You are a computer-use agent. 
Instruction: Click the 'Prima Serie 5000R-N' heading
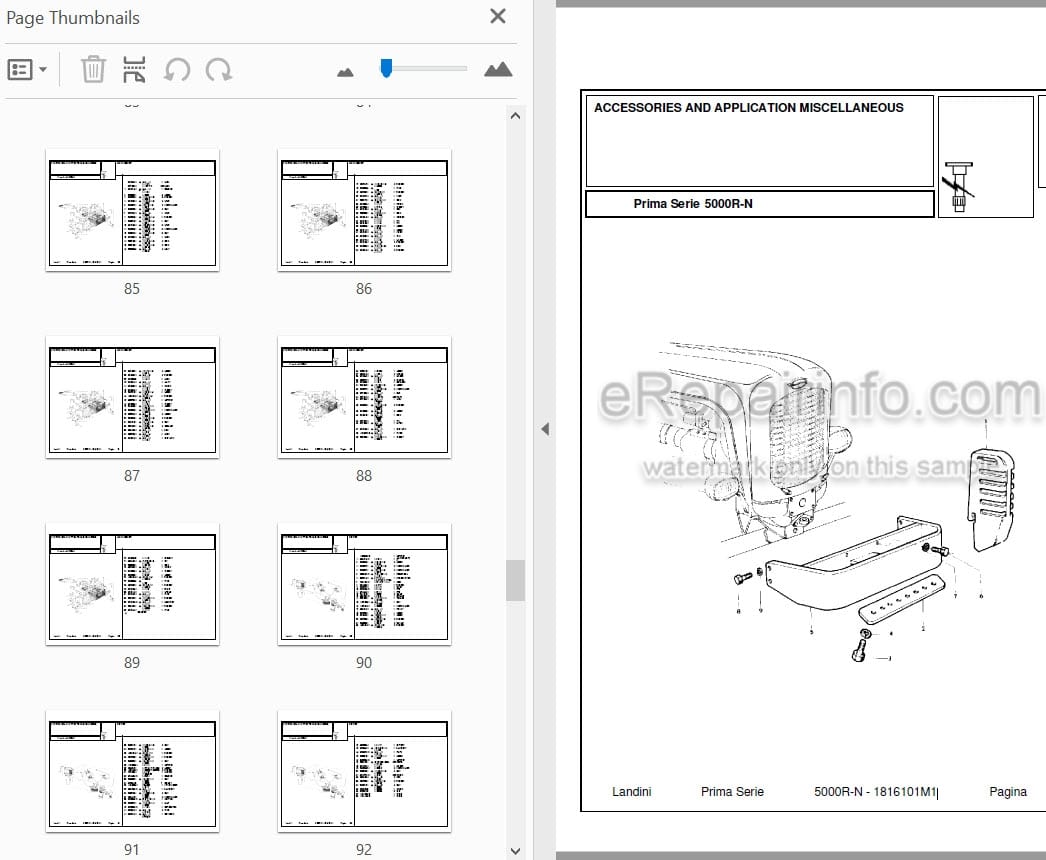pos(692,203)
